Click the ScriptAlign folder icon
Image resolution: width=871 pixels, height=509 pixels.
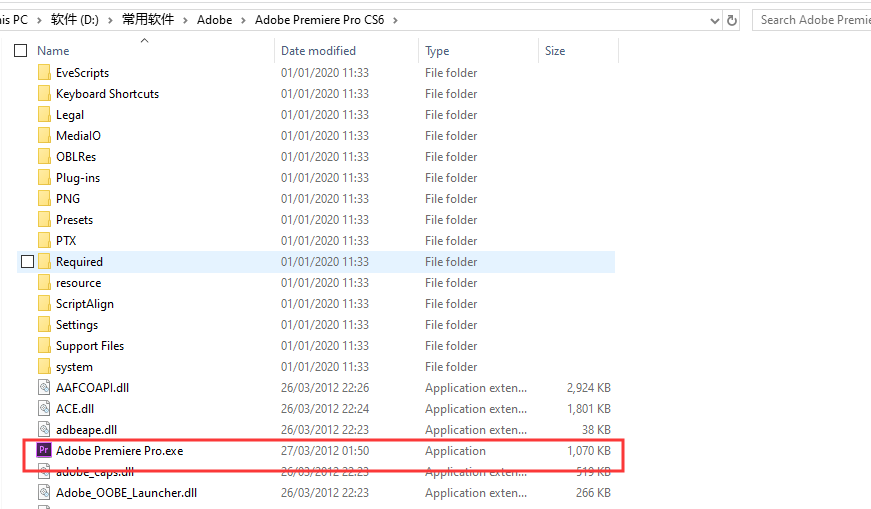pos(44,303)
